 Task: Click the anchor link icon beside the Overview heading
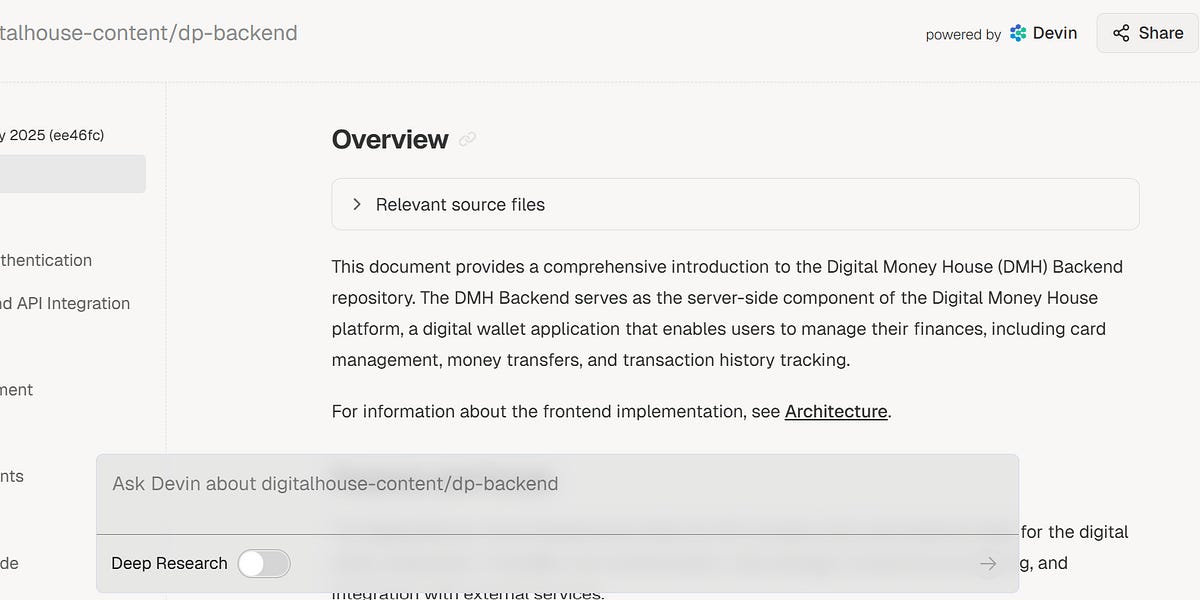click(467, 140)
